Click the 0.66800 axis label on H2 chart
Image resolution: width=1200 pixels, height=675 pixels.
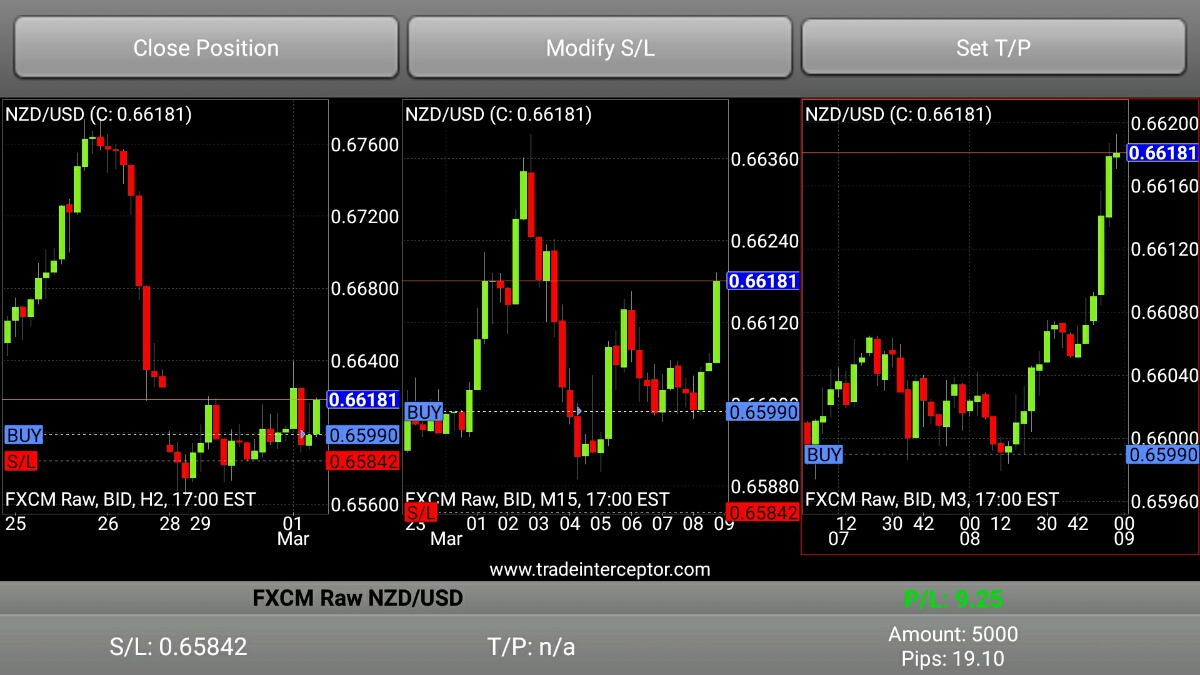(x=365, y=289)
